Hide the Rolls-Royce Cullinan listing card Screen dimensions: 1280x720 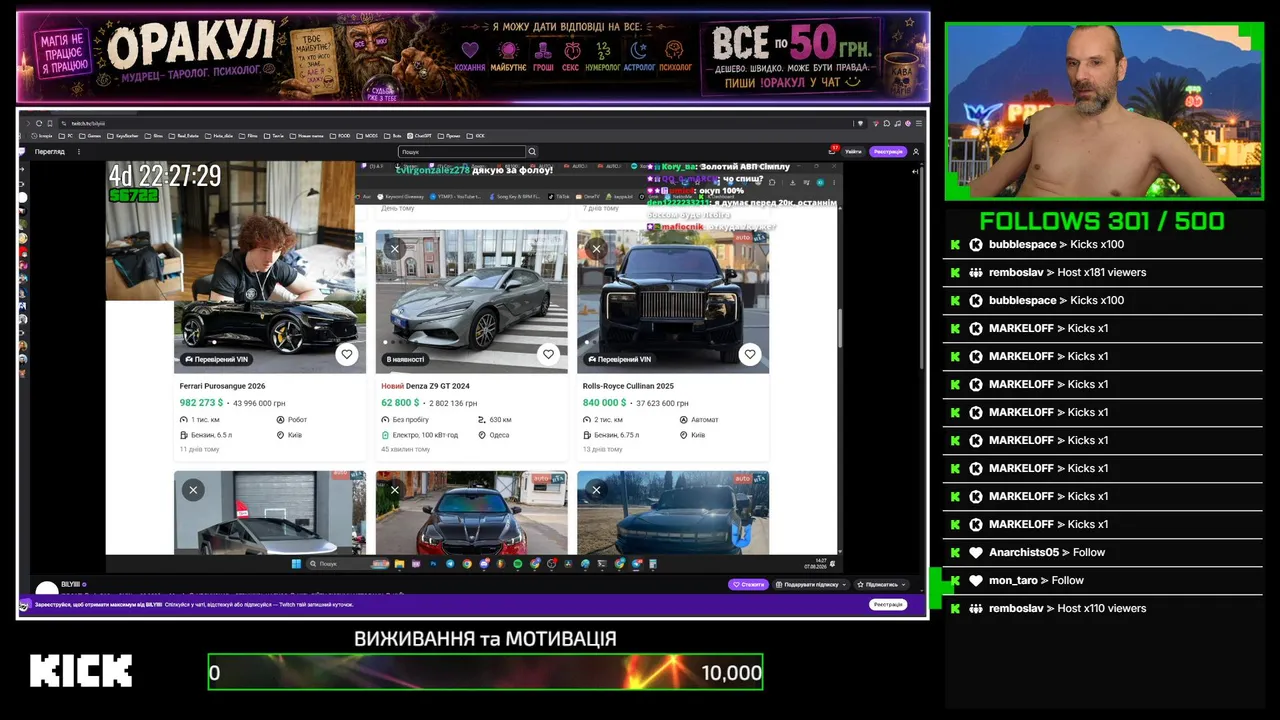pos(596,248)
